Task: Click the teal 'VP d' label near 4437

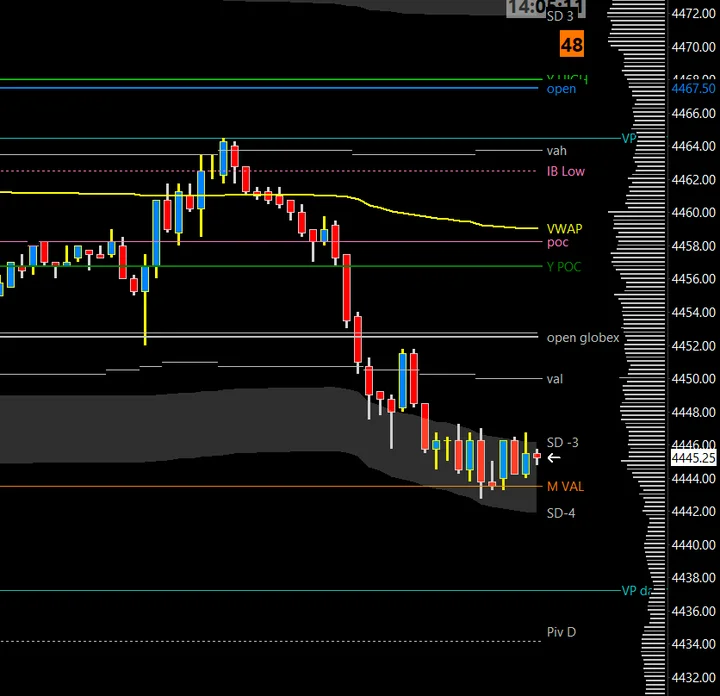Action: [x=636, y=591]
